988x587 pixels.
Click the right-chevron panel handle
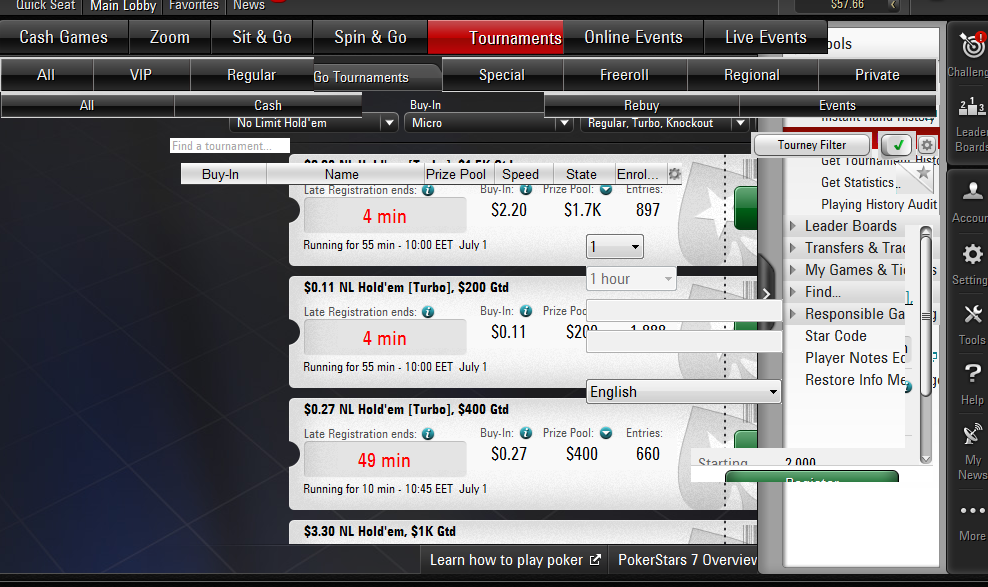tap(766, 294)
